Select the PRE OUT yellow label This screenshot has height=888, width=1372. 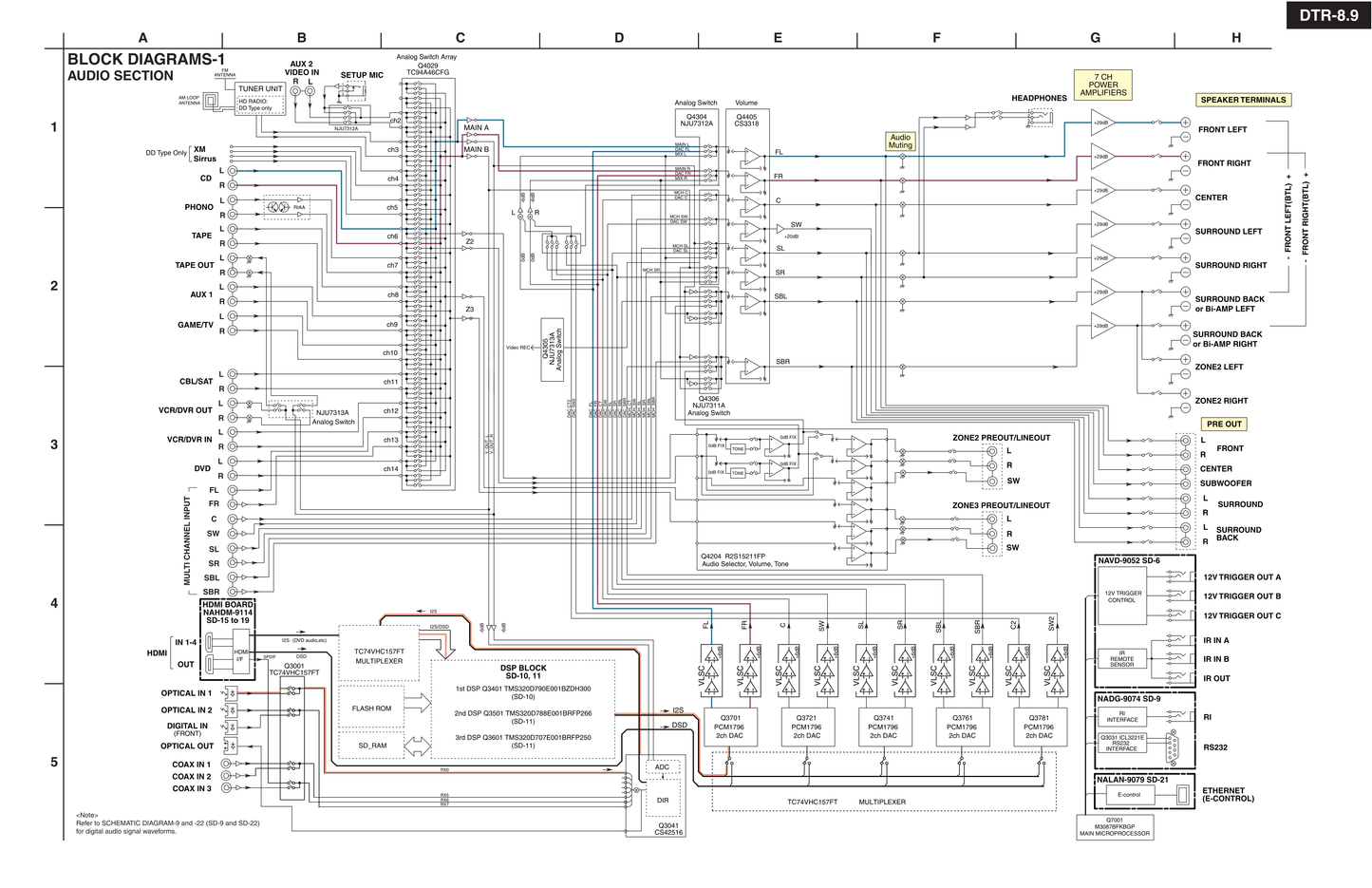pos(1224,425)
